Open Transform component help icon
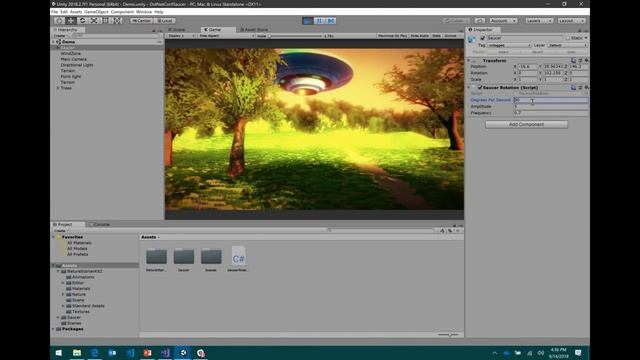 coord(573,60)
